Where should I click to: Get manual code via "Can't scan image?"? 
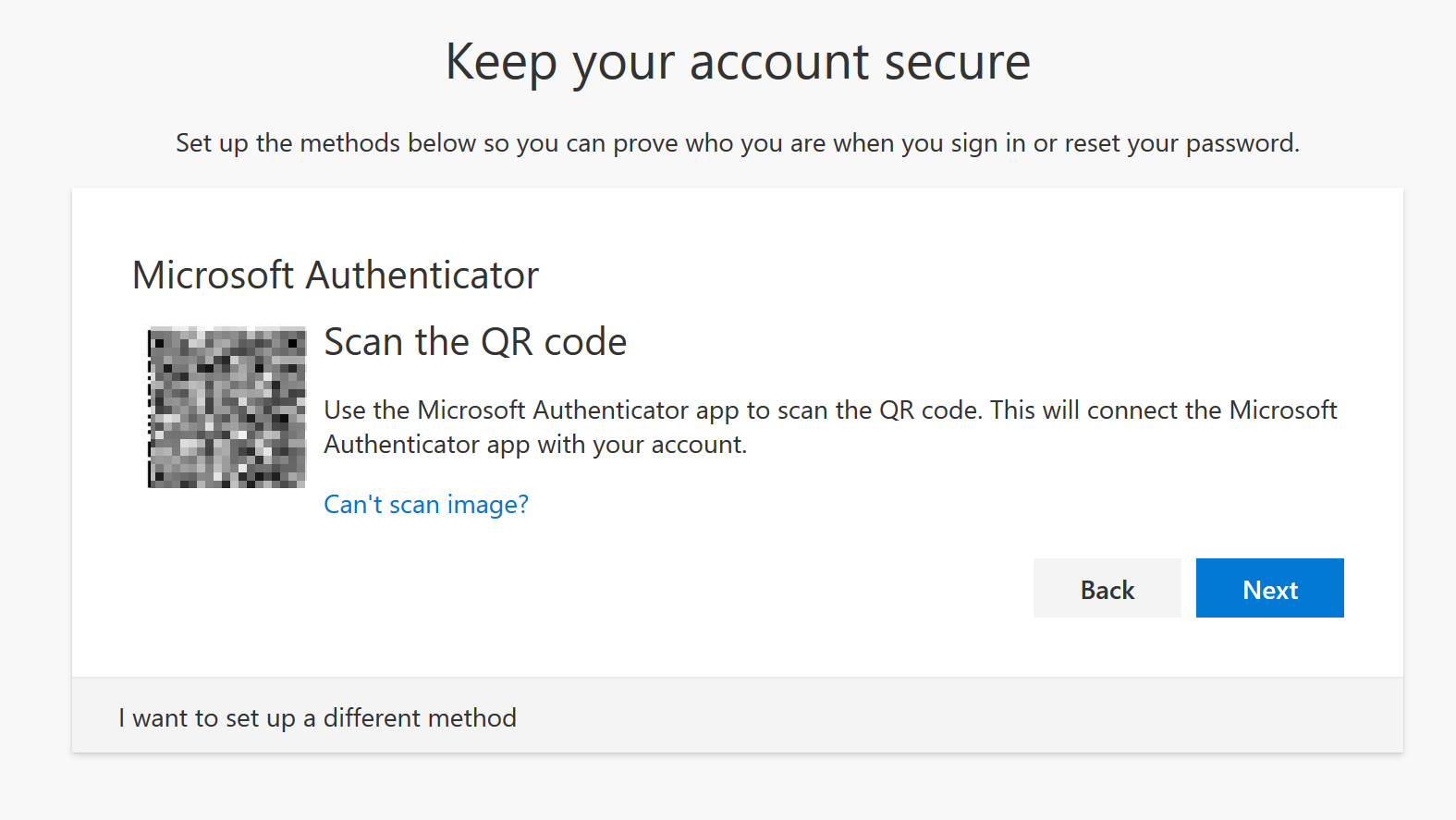point(426,505)
